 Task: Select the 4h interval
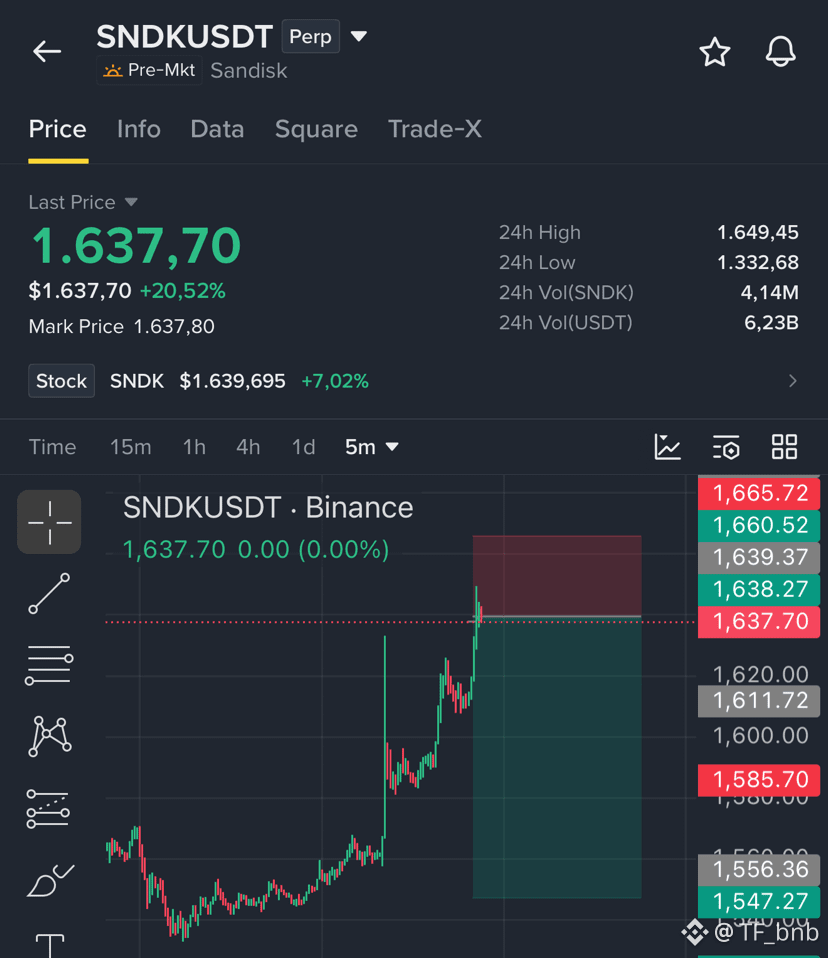248,447
